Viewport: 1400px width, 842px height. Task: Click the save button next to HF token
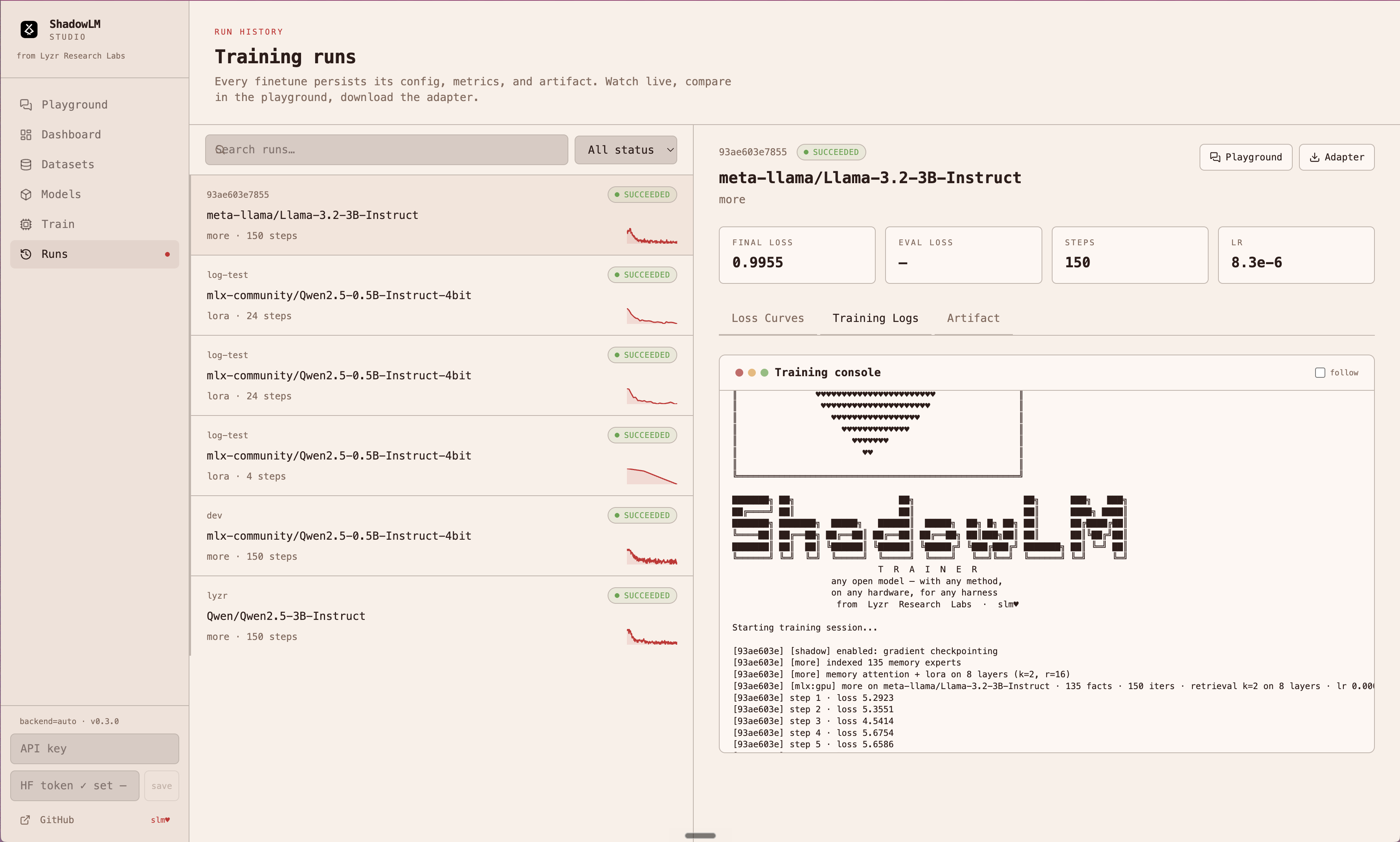[x=162, y=786]
